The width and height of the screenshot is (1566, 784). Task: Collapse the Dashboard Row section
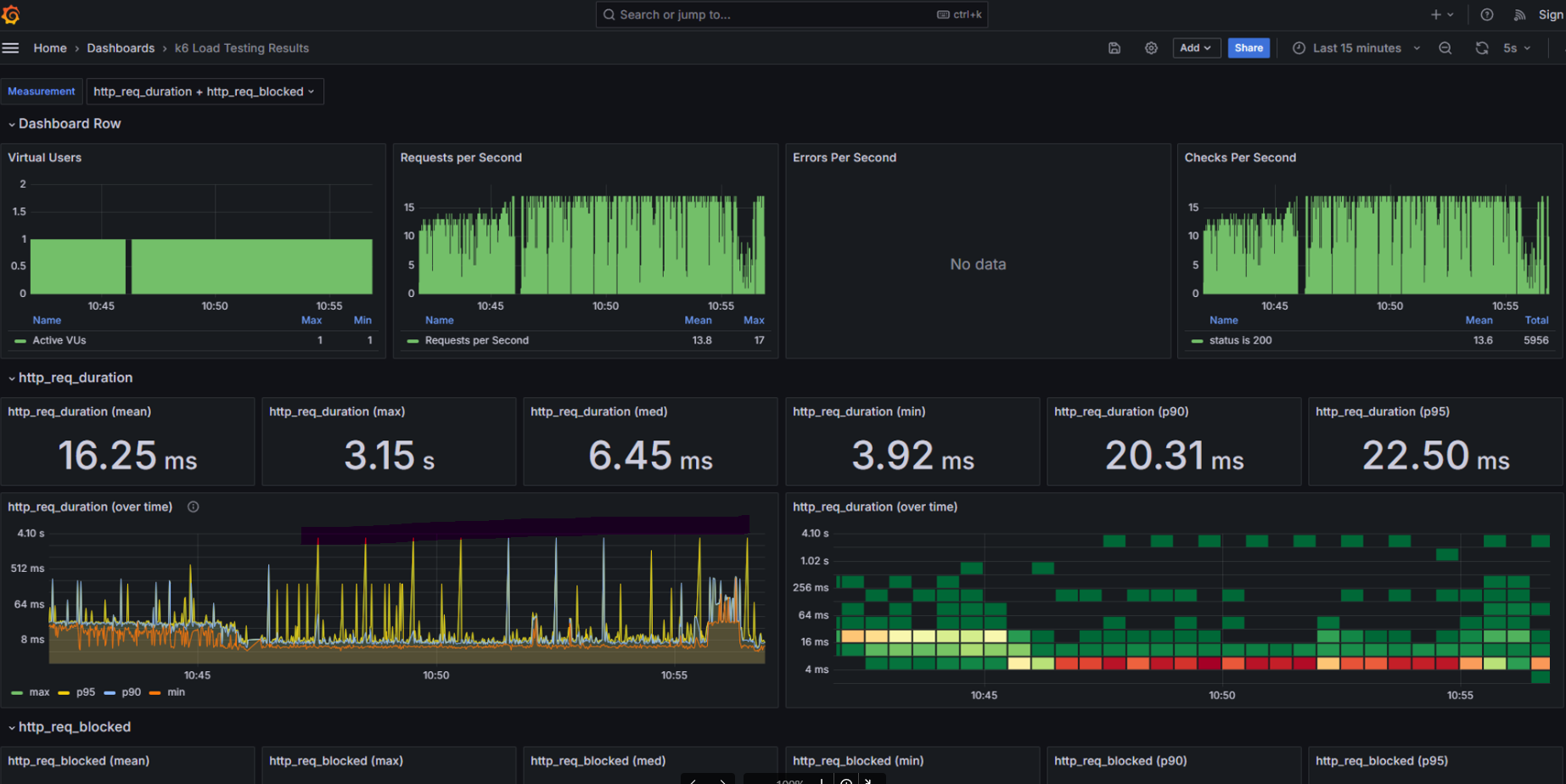click(x=65, y=124)
